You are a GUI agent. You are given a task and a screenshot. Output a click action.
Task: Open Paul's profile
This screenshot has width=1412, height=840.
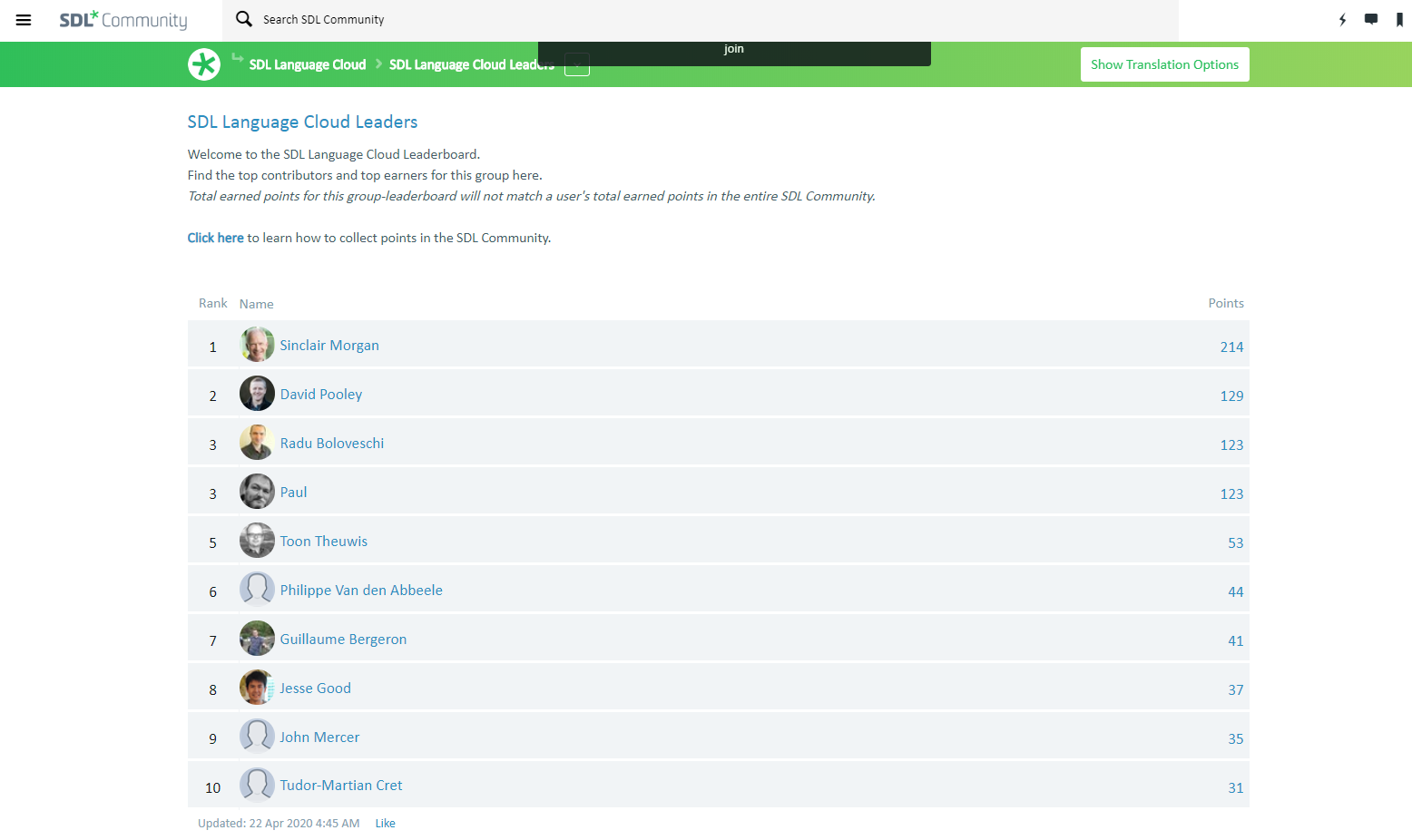tap(293, 493)
